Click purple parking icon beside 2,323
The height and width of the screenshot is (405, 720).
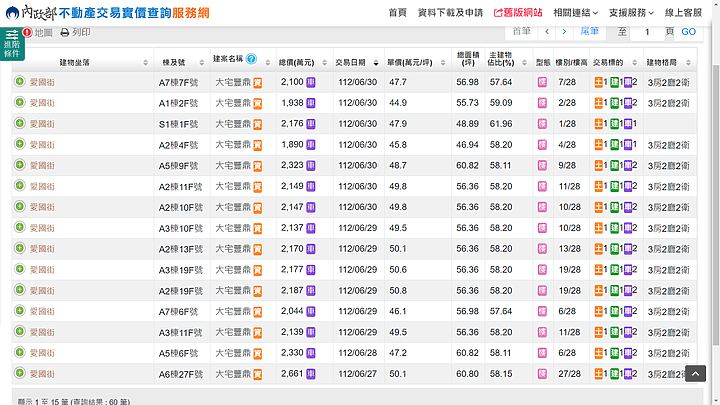(x=311, y=165)
